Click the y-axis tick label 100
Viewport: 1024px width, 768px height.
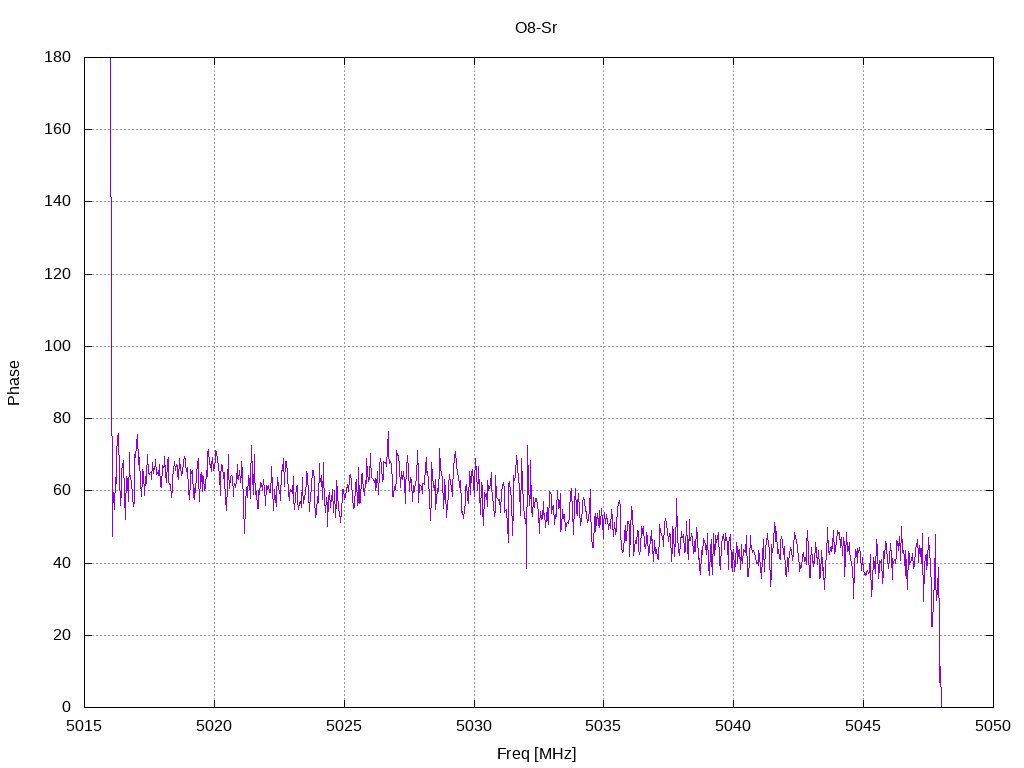click(x=57, y=346)
